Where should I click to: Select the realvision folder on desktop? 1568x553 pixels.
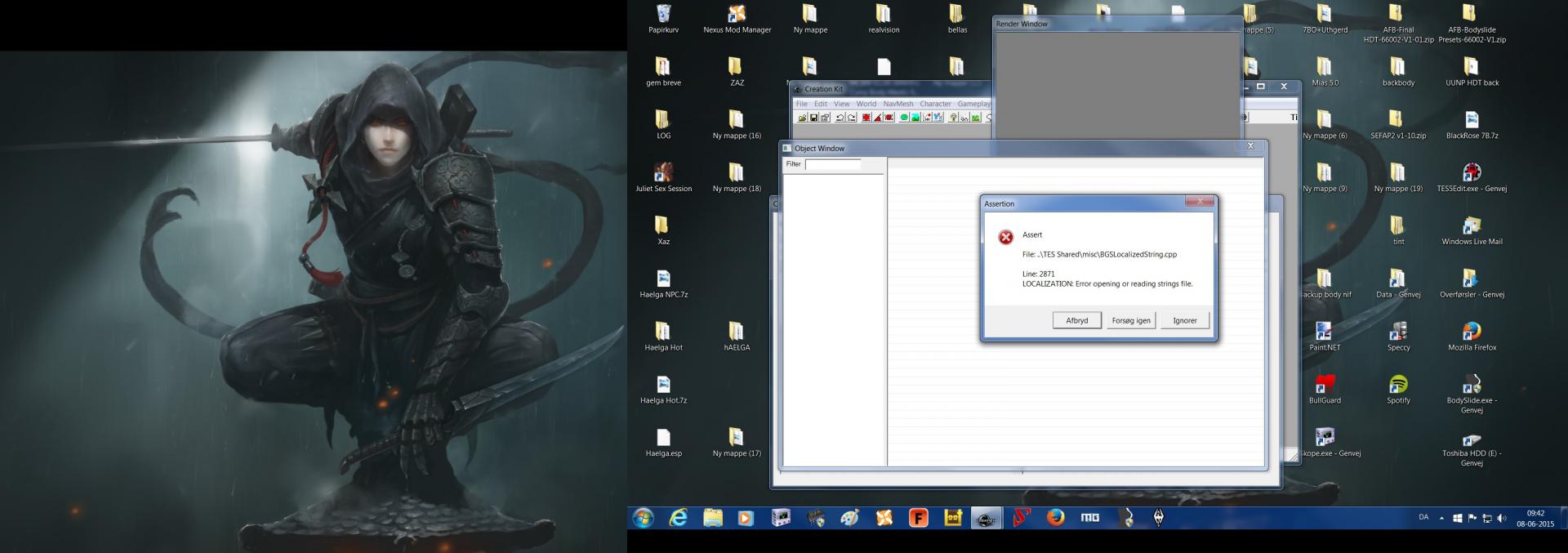pyautogui.click(x=884, y=20)
